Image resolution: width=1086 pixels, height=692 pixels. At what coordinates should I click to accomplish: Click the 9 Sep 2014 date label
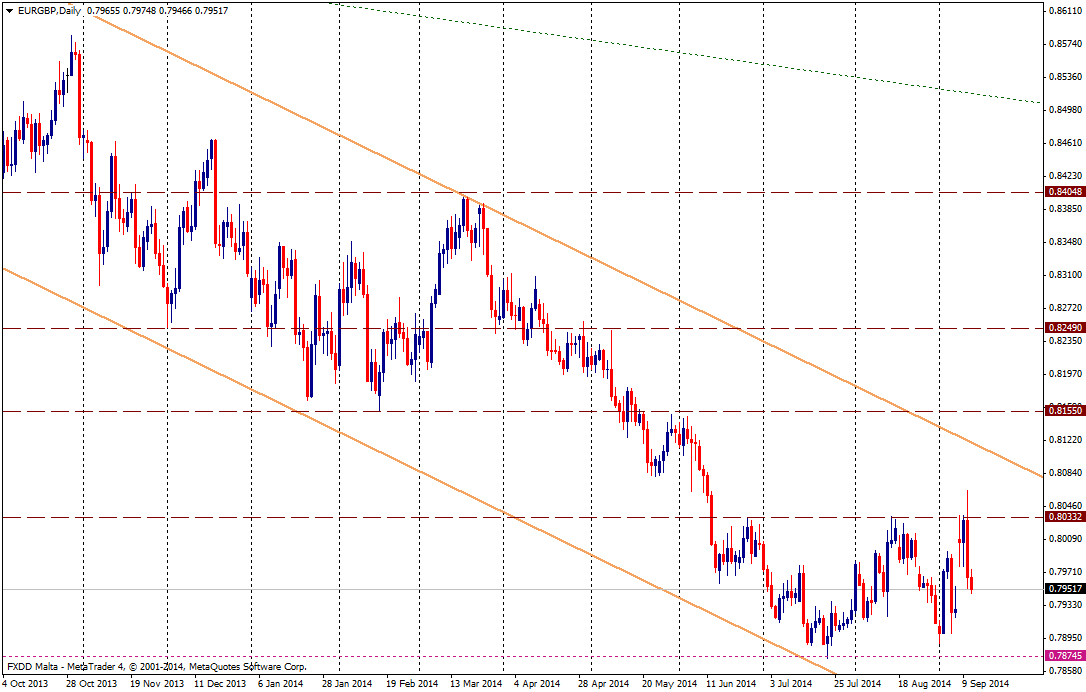pos(986,684)
